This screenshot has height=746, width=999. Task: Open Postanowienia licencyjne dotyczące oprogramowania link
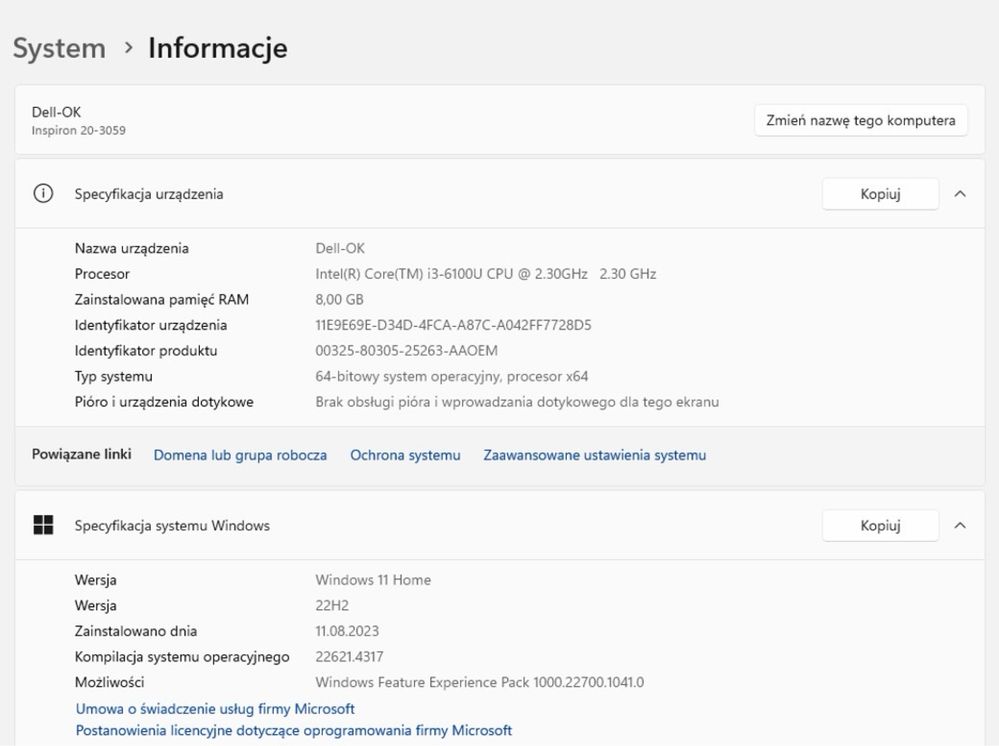pos(294,730)
